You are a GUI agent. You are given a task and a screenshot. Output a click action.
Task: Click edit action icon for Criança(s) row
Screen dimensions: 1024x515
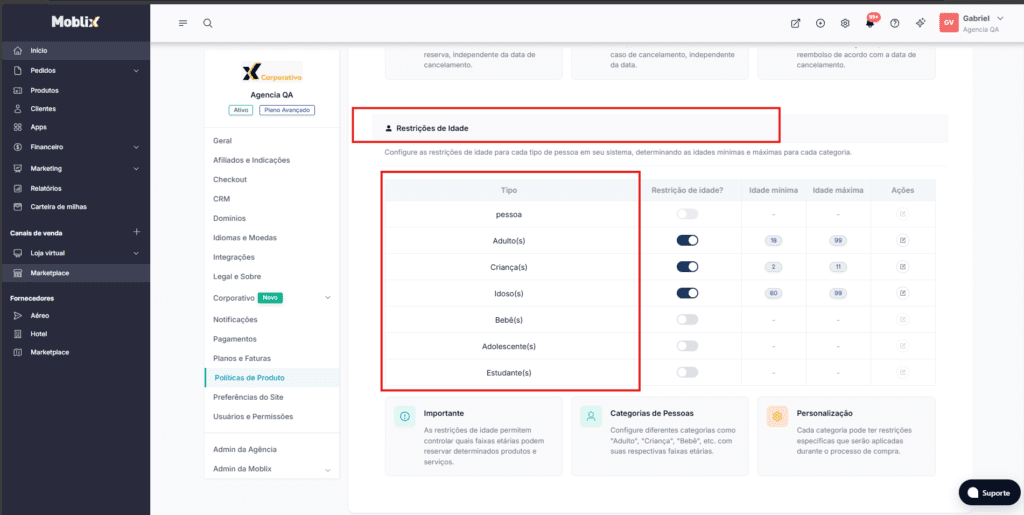[903, 266]
